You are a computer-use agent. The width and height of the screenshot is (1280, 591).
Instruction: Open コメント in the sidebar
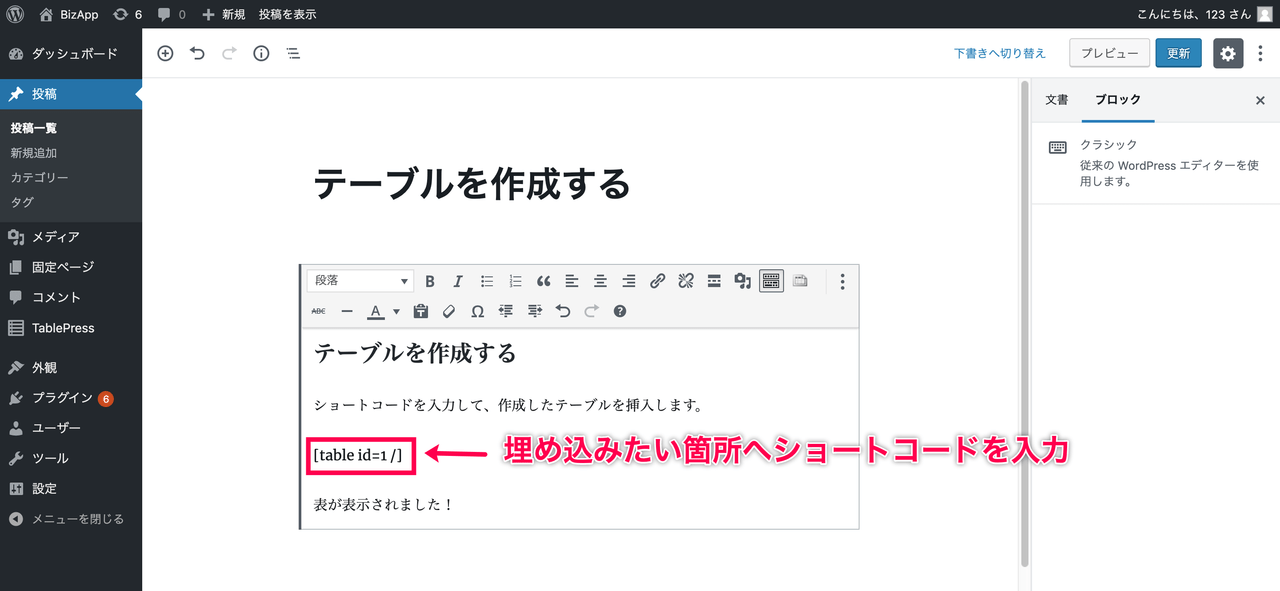click(71, 297)
